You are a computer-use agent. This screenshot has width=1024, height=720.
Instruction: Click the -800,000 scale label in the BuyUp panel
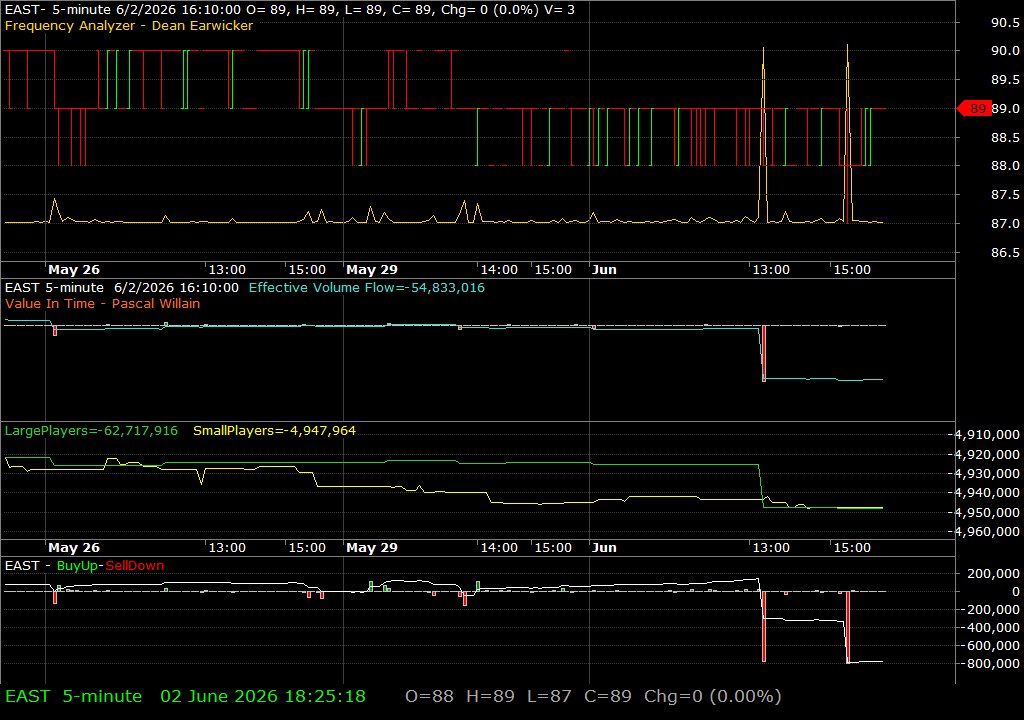tap(989, 664)
